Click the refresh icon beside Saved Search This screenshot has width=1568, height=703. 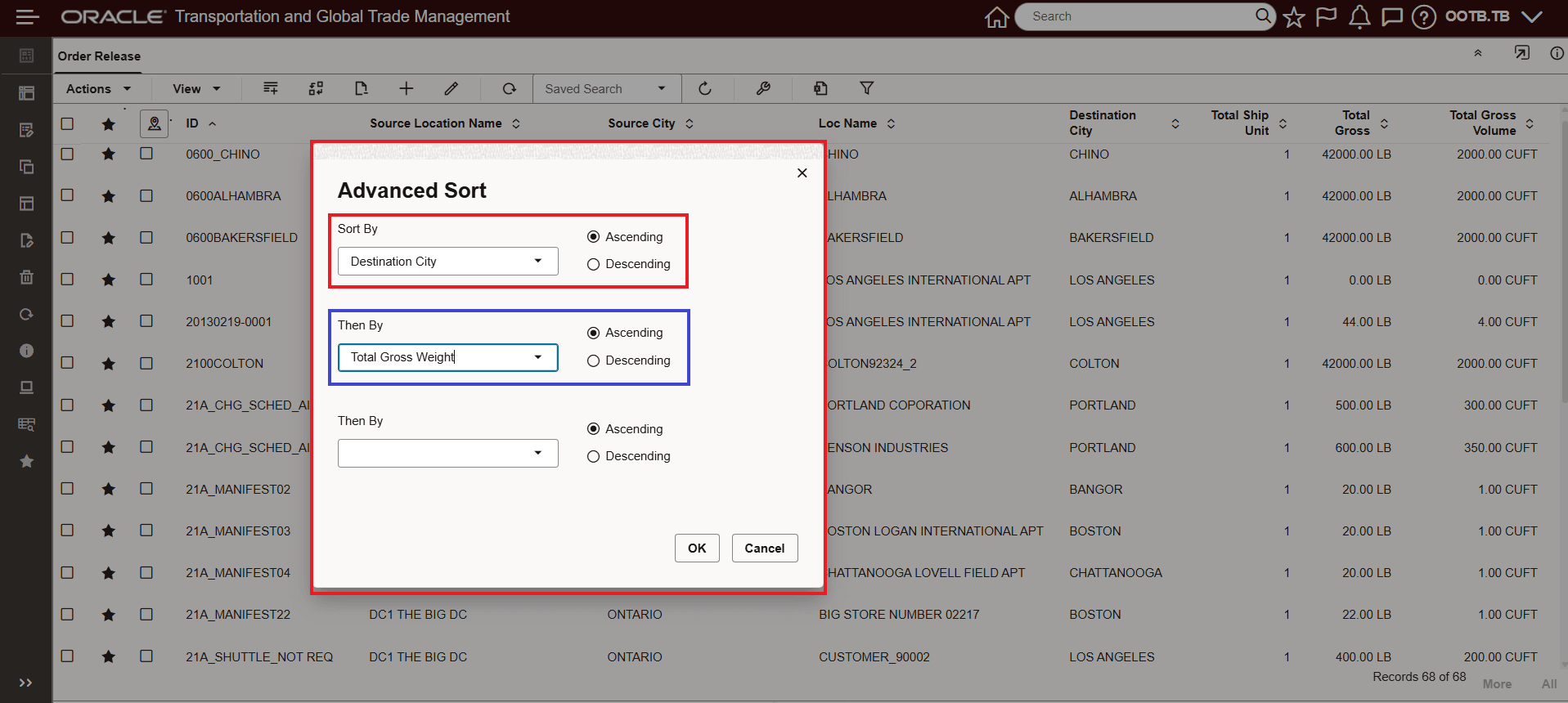(x=509, y=88)
